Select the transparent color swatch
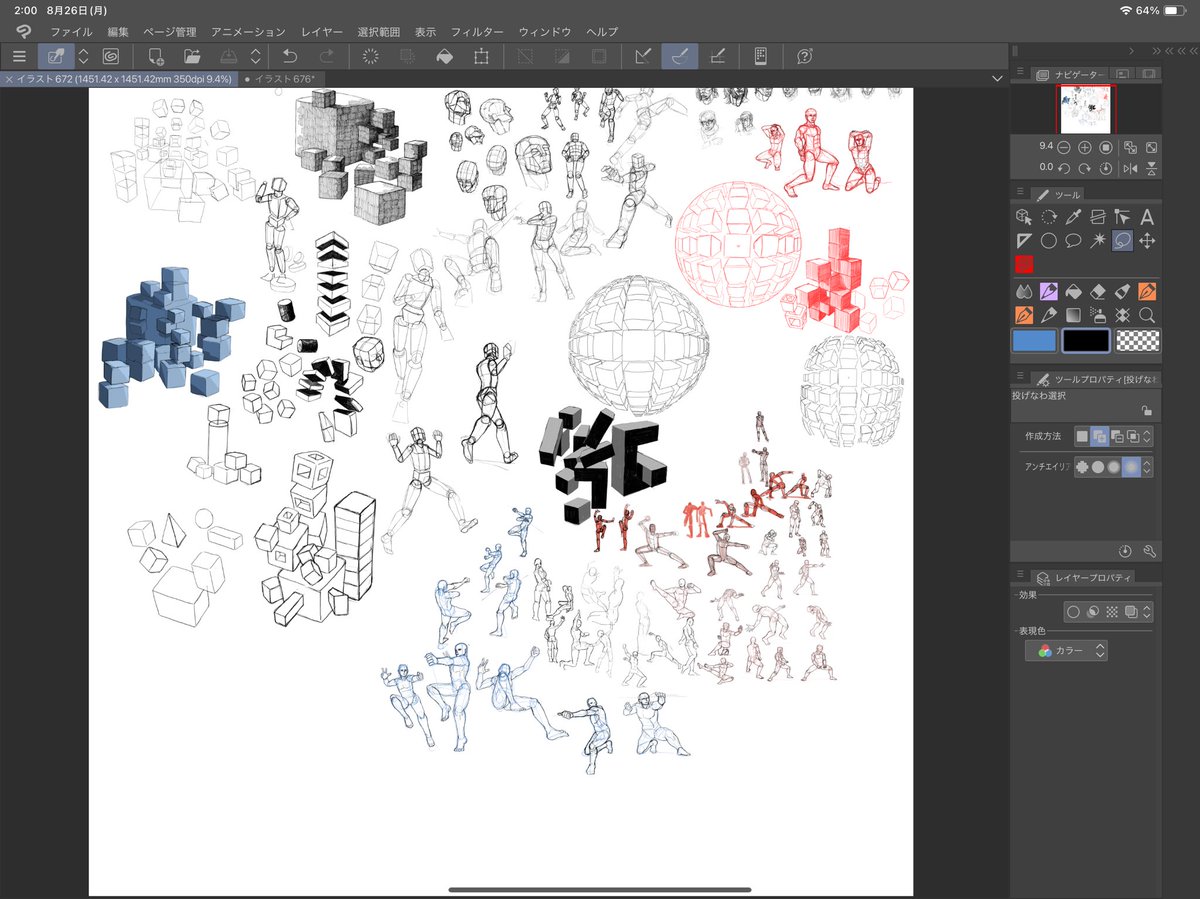Screen dimensions: 1200x899 1137,341
